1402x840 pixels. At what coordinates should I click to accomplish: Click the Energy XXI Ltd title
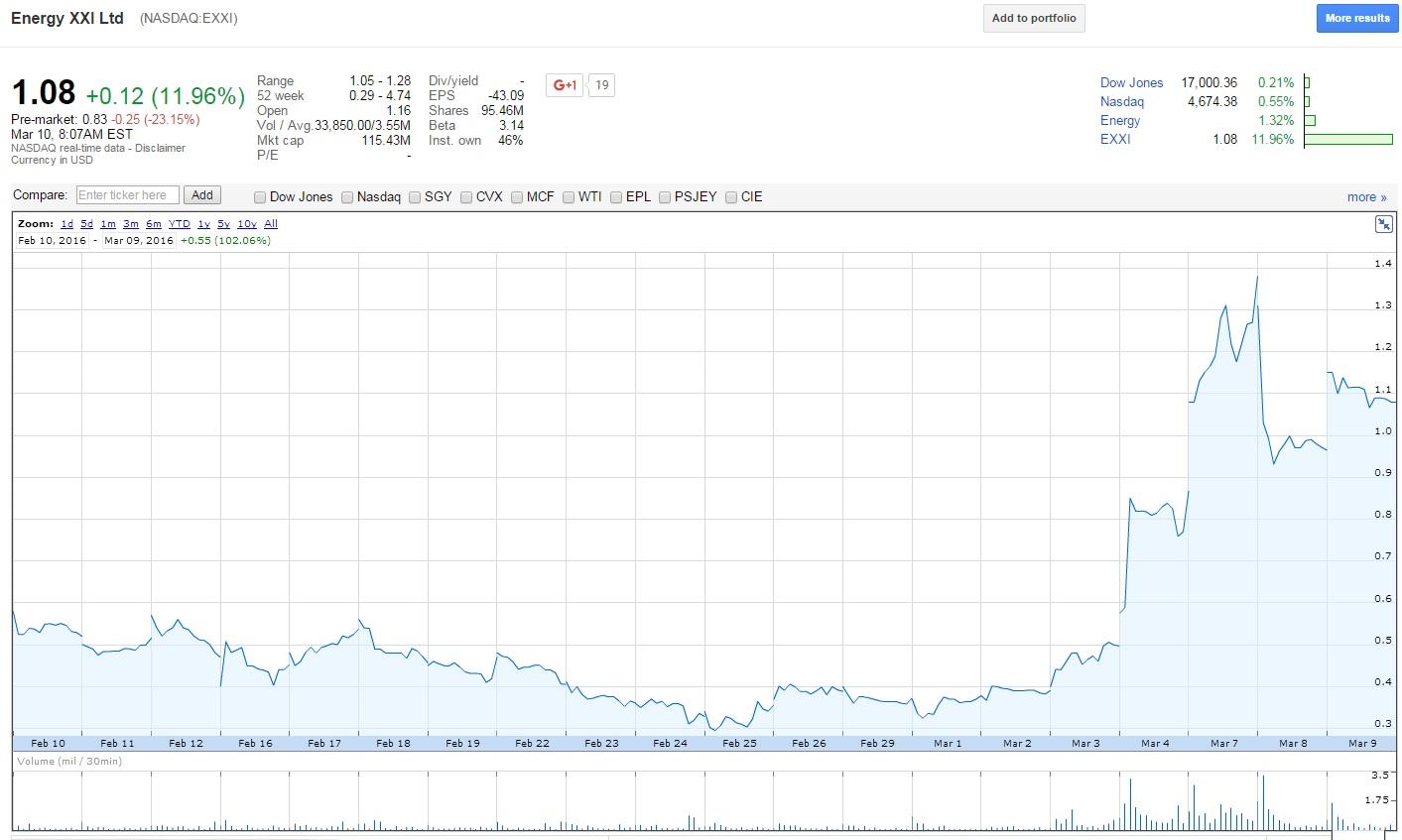(67, 18)
